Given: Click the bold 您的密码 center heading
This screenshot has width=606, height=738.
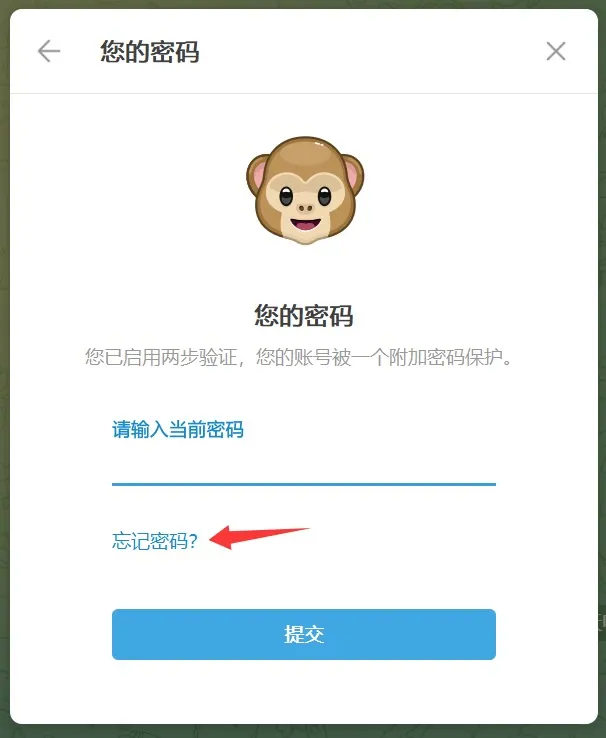Looking at the screenshot, I should coord(304,315).
